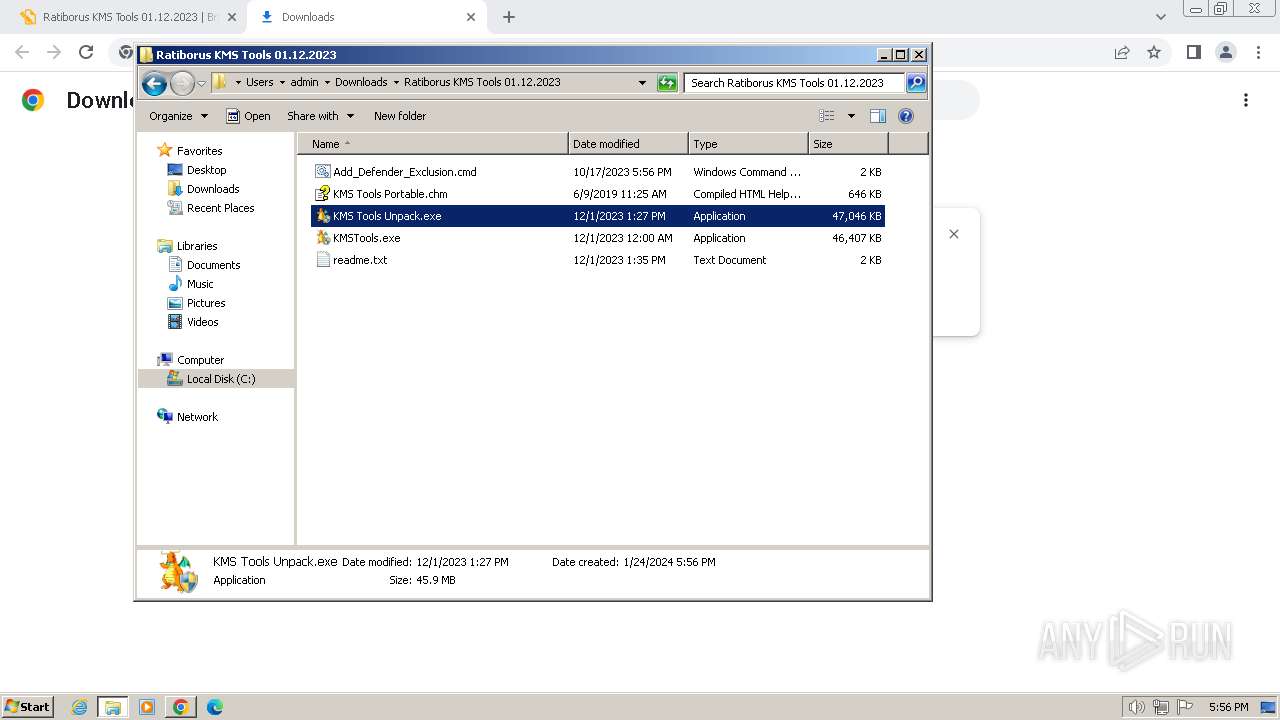This screenshot has height=720, width=1280.
Task: Select the Add_Defender_Exclusion.cmd file icon
Action: [322, 172]
